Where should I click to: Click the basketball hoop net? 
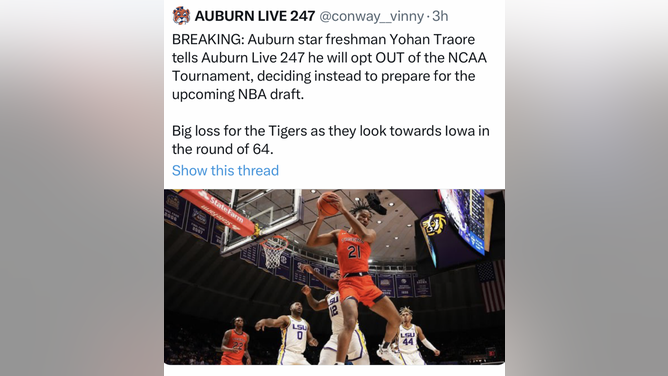pyautogui.click(x=274, y=252)
